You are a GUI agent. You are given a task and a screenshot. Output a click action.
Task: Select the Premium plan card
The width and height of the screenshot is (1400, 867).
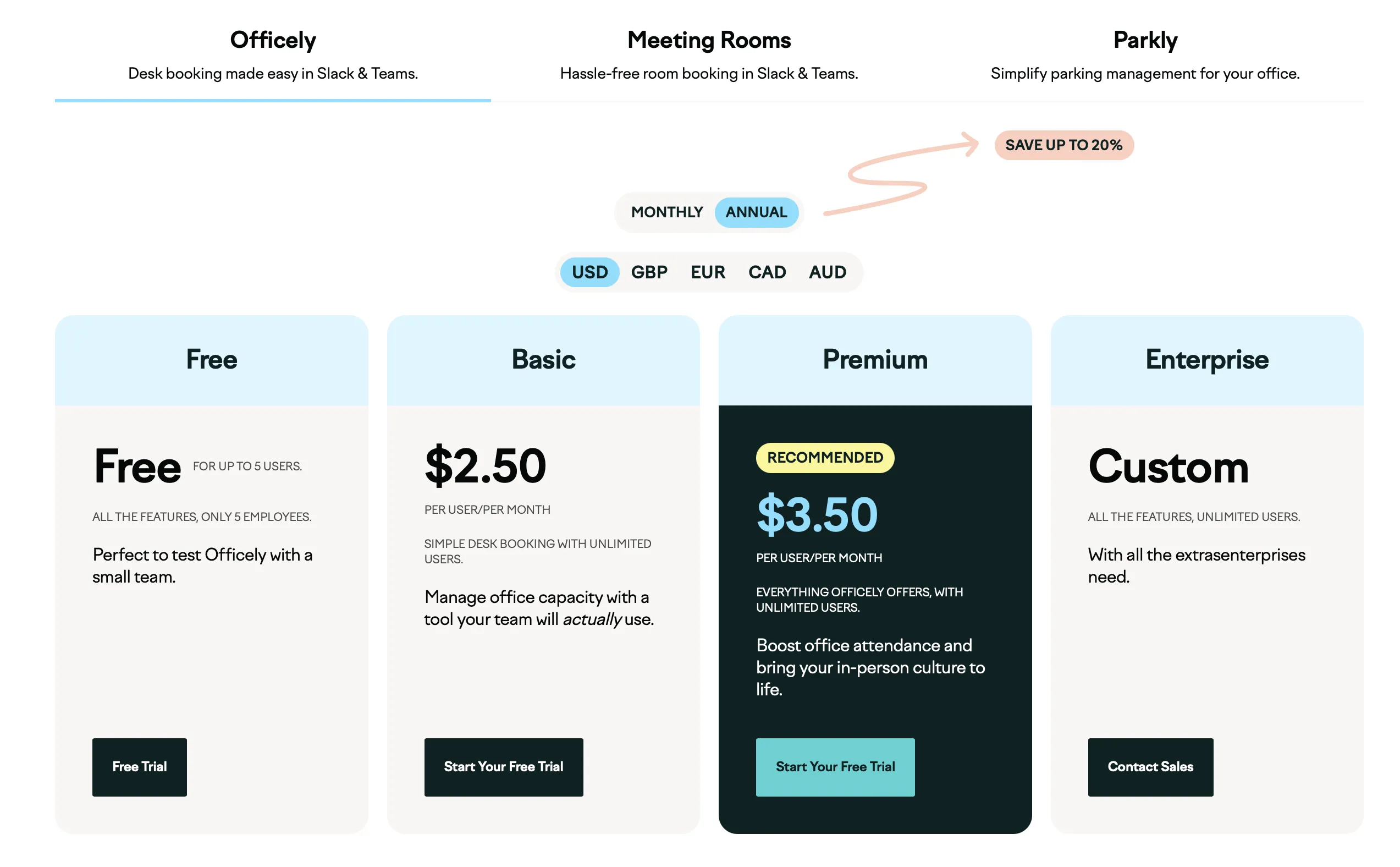coord(874,573)
